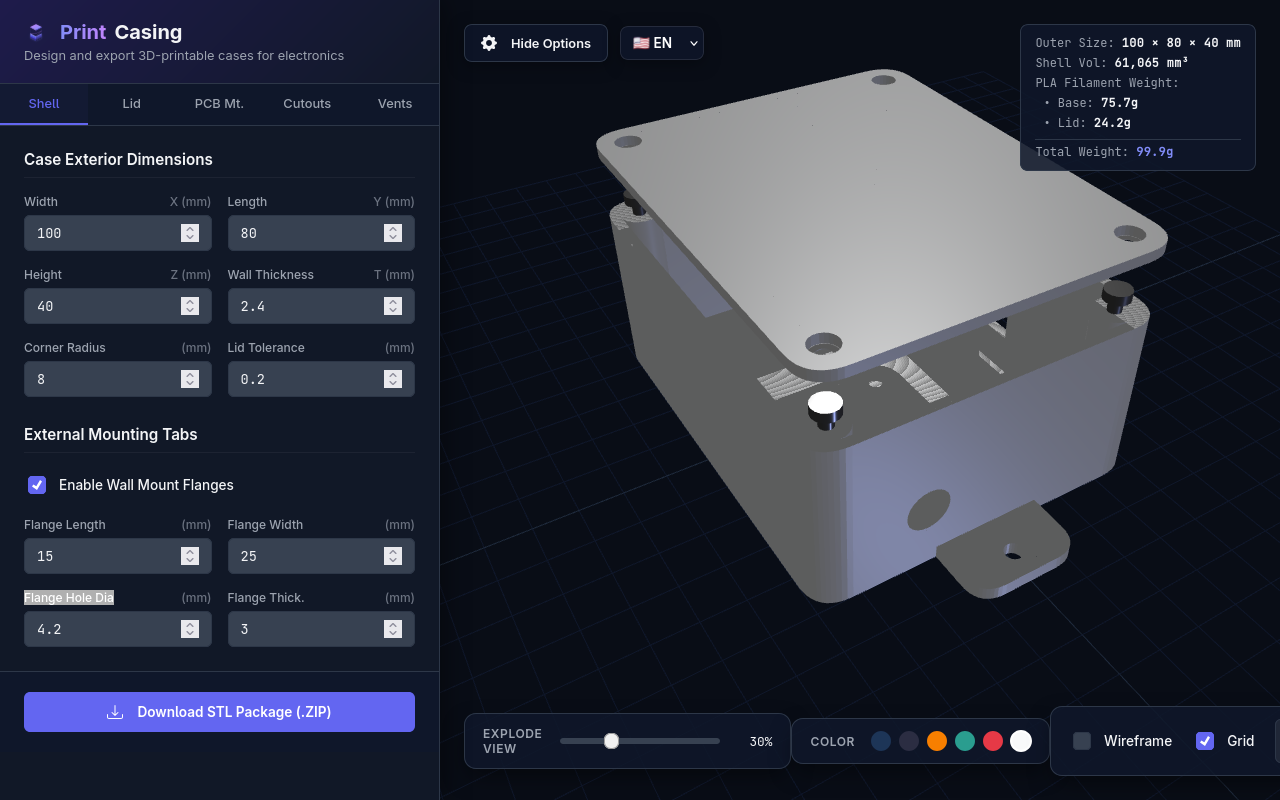Open the EN language dropdown

click(x=662, y=43)
